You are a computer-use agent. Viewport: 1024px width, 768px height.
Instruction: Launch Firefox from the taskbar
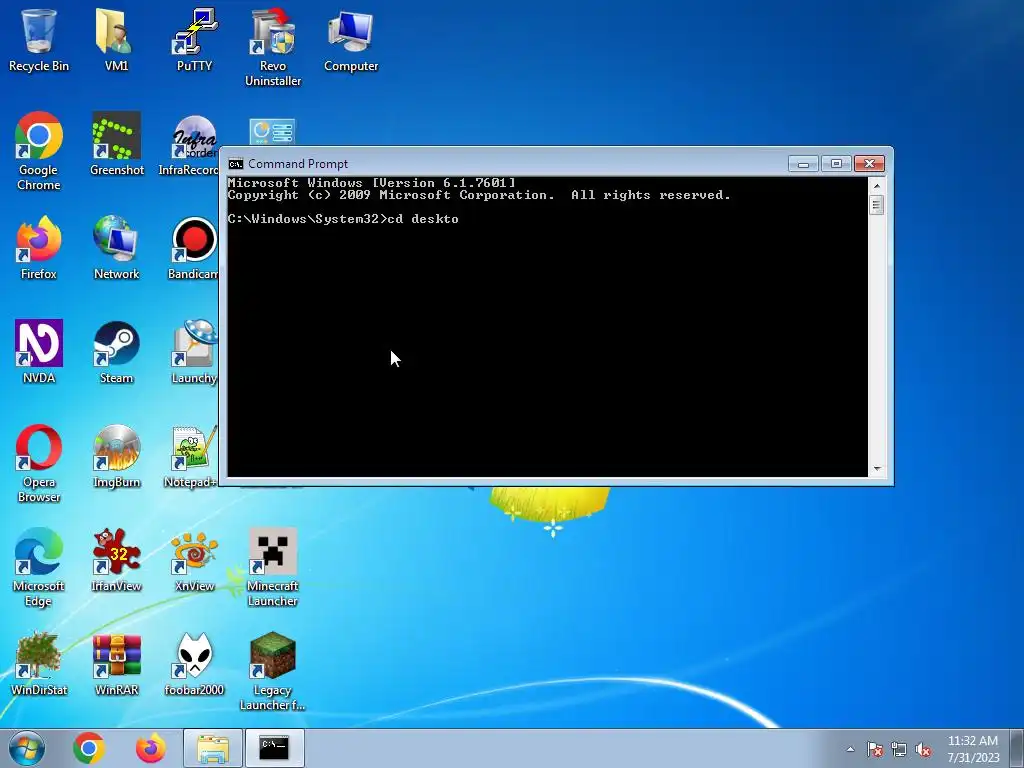(x=150, y=748)
